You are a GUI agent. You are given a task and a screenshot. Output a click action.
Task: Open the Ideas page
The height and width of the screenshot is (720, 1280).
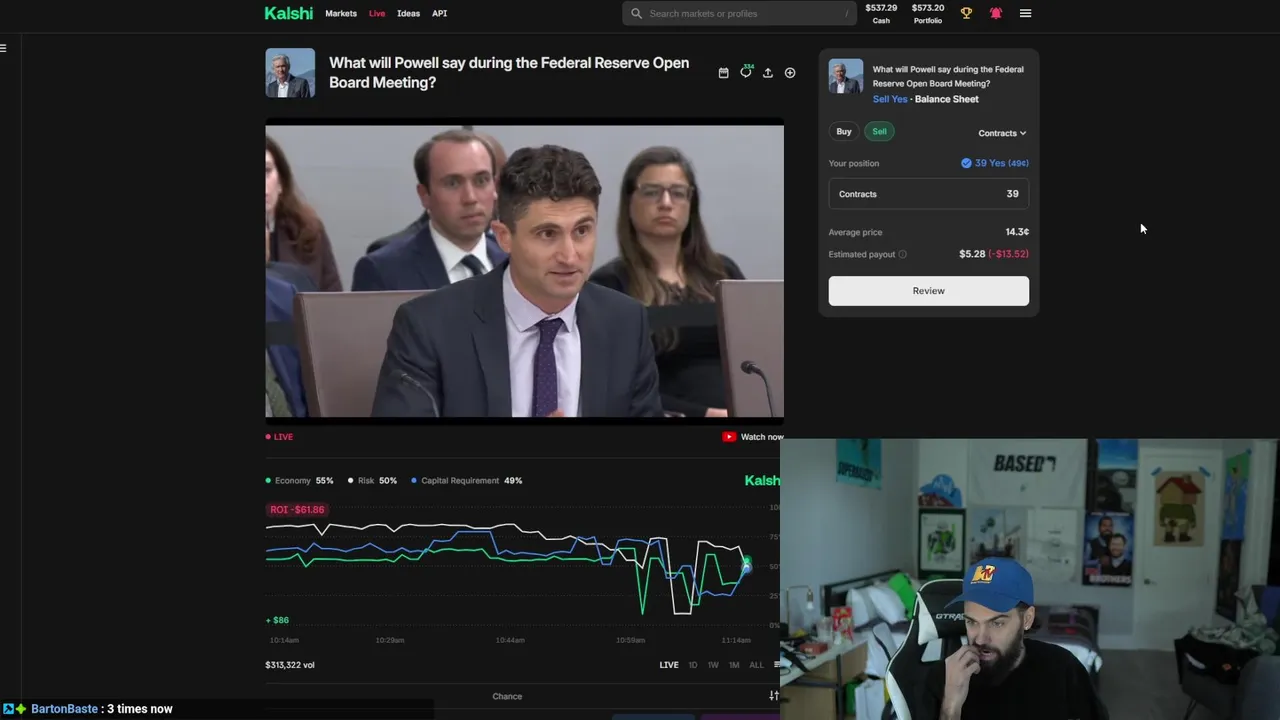click(x=408, y=13)
